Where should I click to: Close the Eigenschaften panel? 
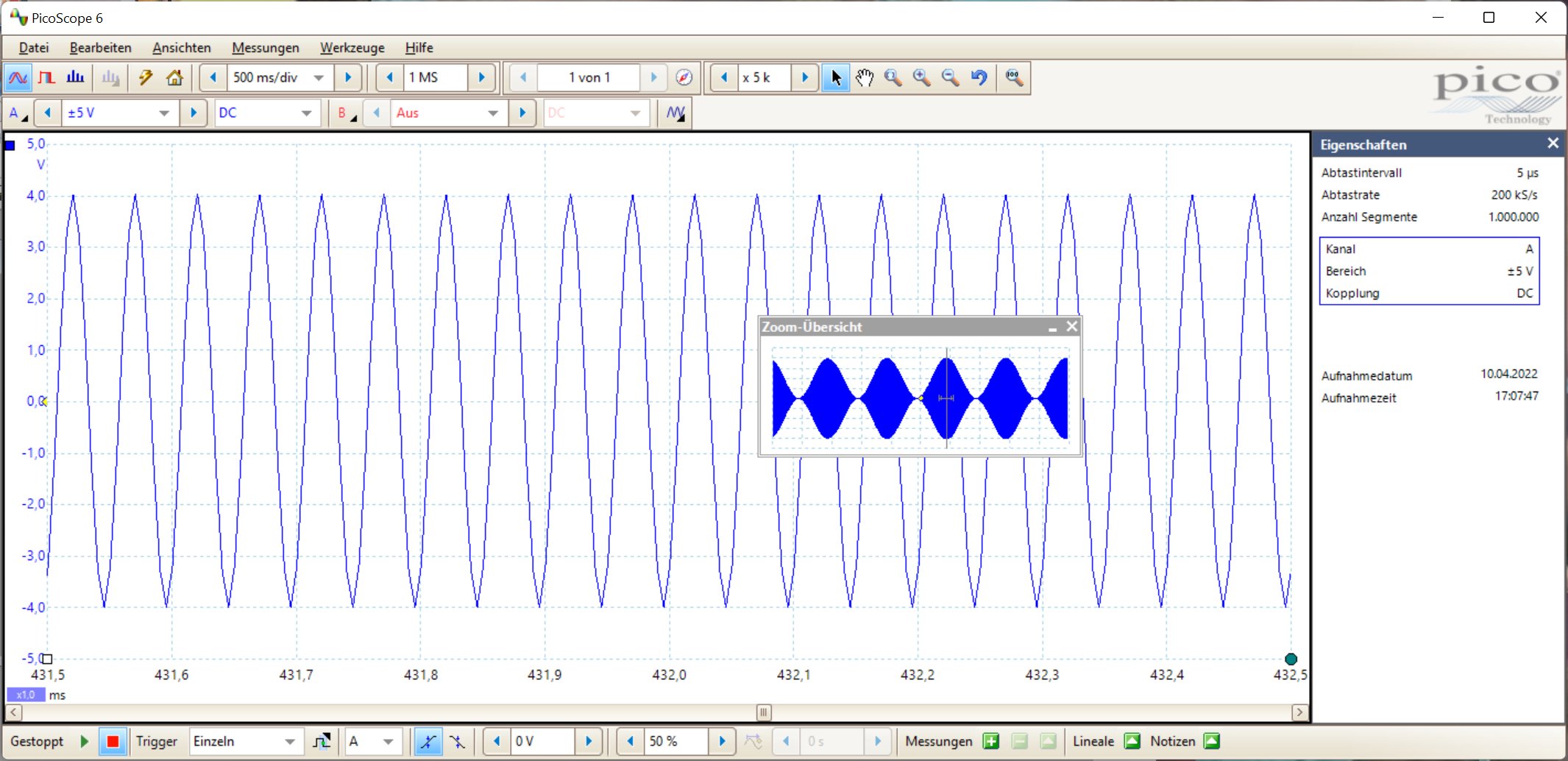pos(1553,144)
